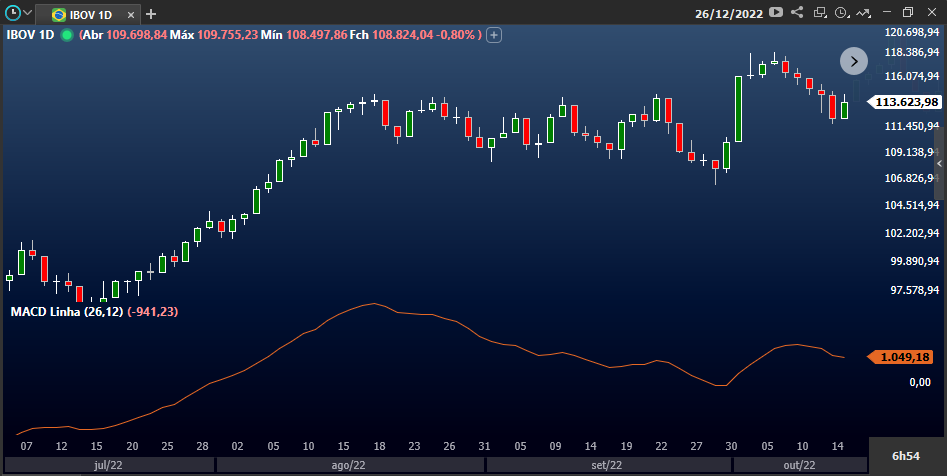Select the jul/22 month bar
The height and width of the screenshot is (476, 947).
[x=109, y=465]
